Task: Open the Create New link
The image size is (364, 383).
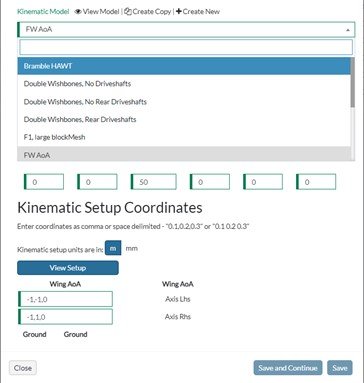Action: coord(201,12)
